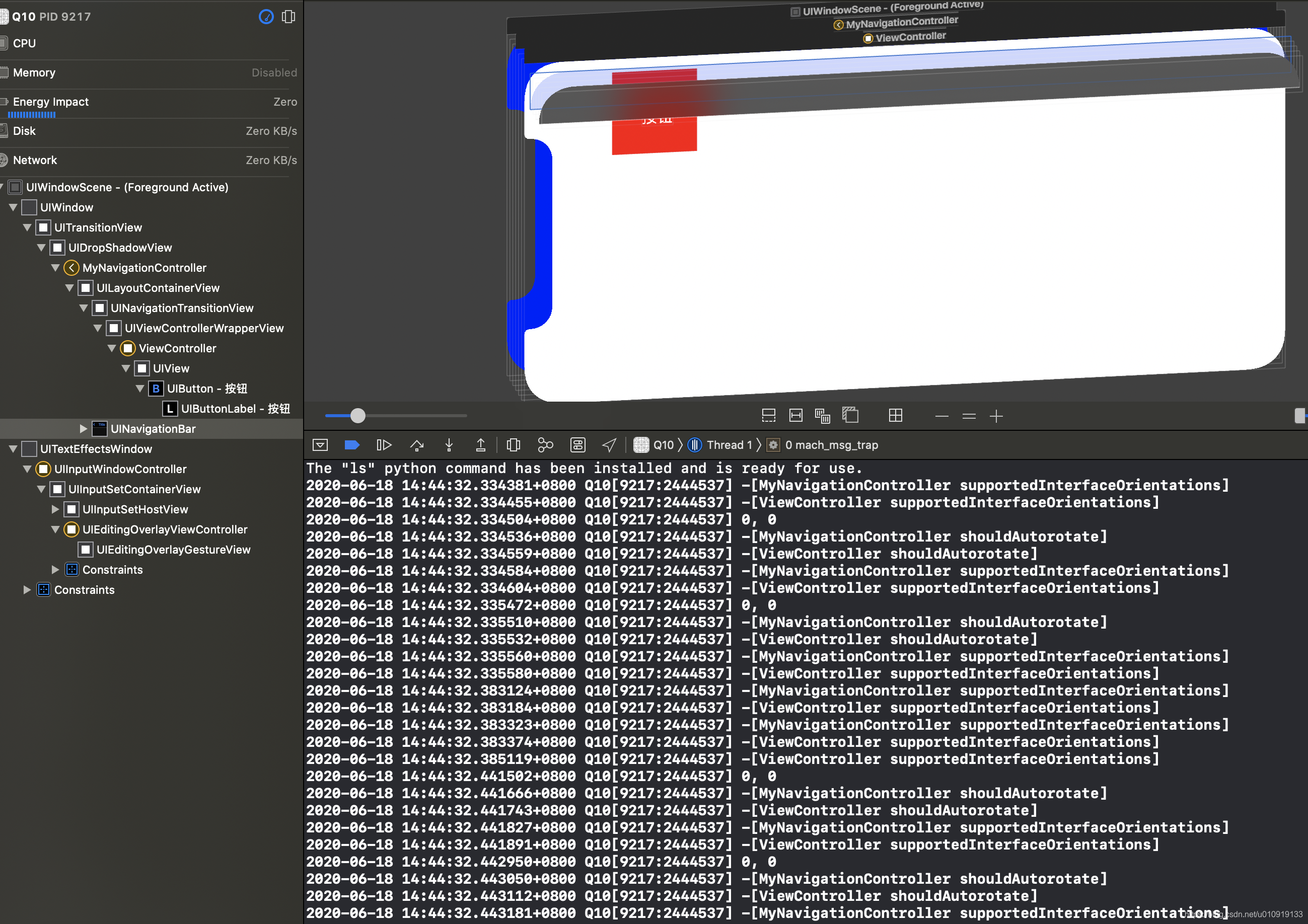Click the Step Out debug icon
The width and height of the screenshot is (1308, 924).
coord(481,445)
